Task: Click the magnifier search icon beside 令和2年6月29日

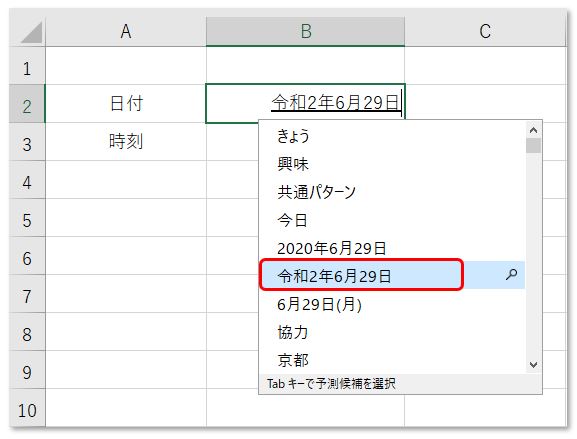Action: click(511, 275)
